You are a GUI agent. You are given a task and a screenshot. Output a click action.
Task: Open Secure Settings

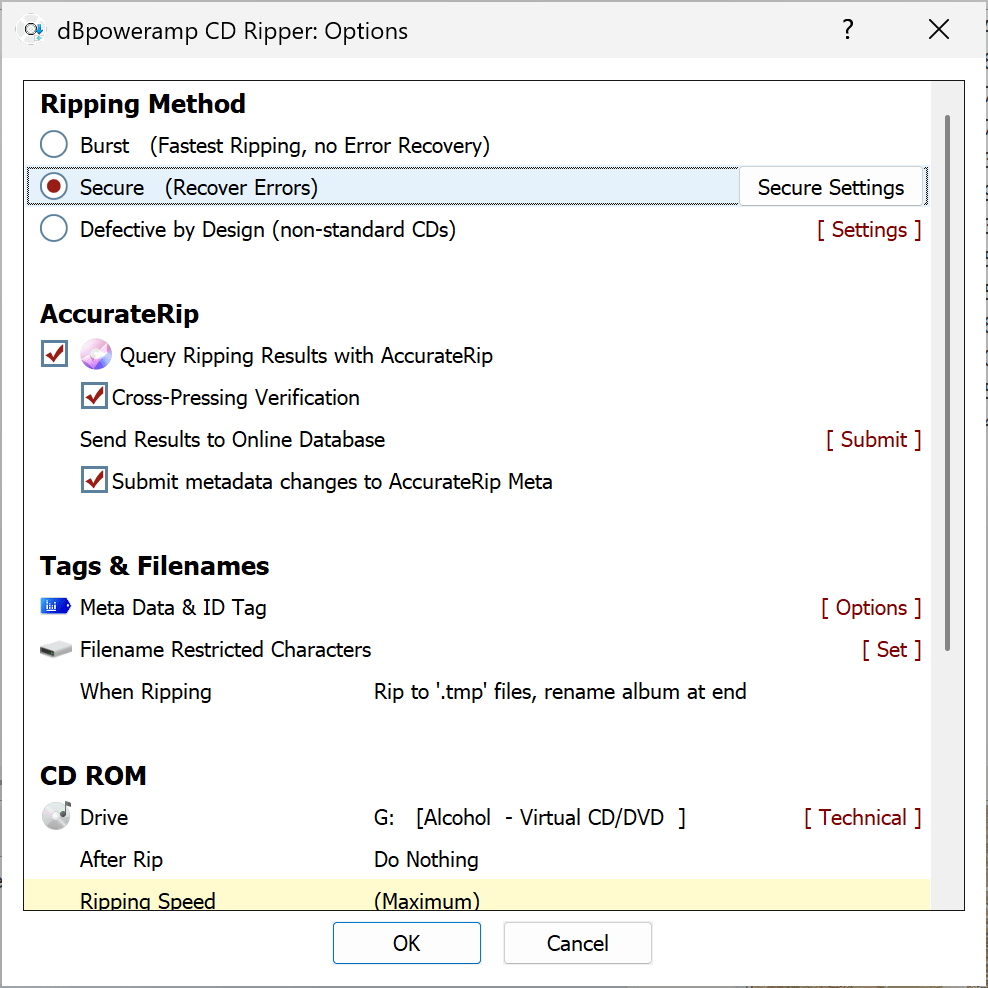click(831, 186)
